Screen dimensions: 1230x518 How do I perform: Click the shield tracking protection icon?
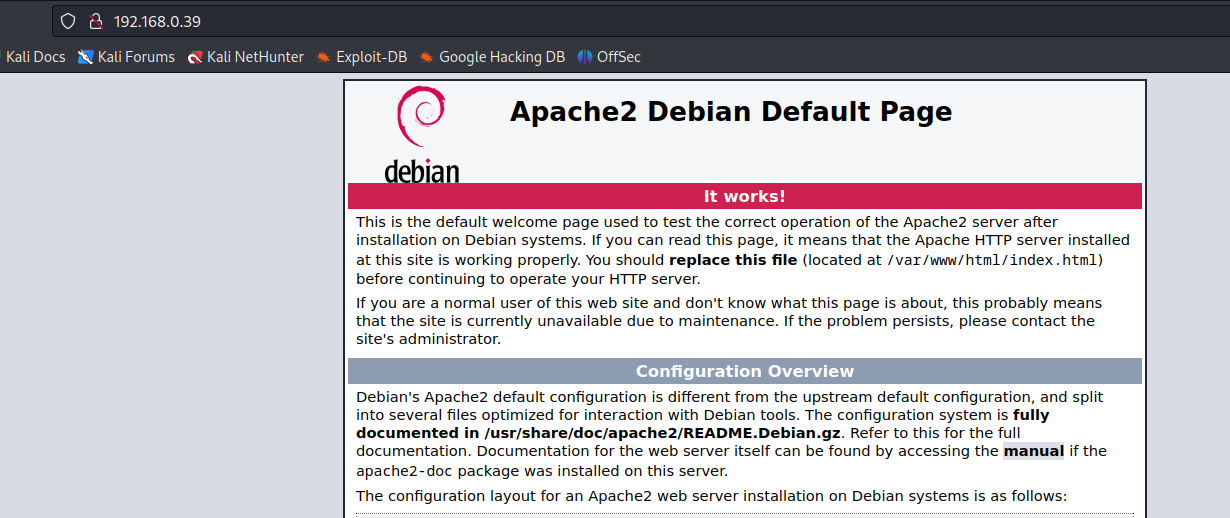[x=67, y=21]
